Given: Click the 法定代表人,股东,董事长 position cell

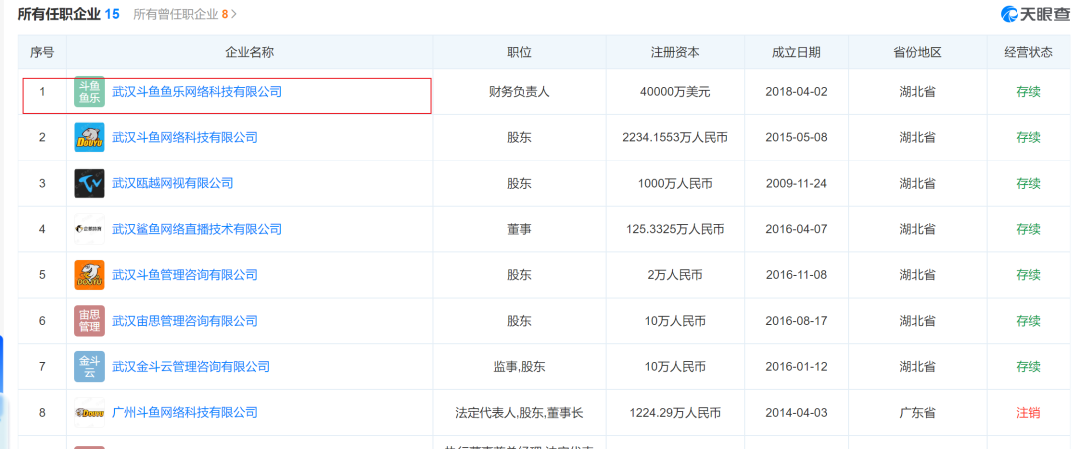Looking at the screenshot, I should [x=519, y=413].
